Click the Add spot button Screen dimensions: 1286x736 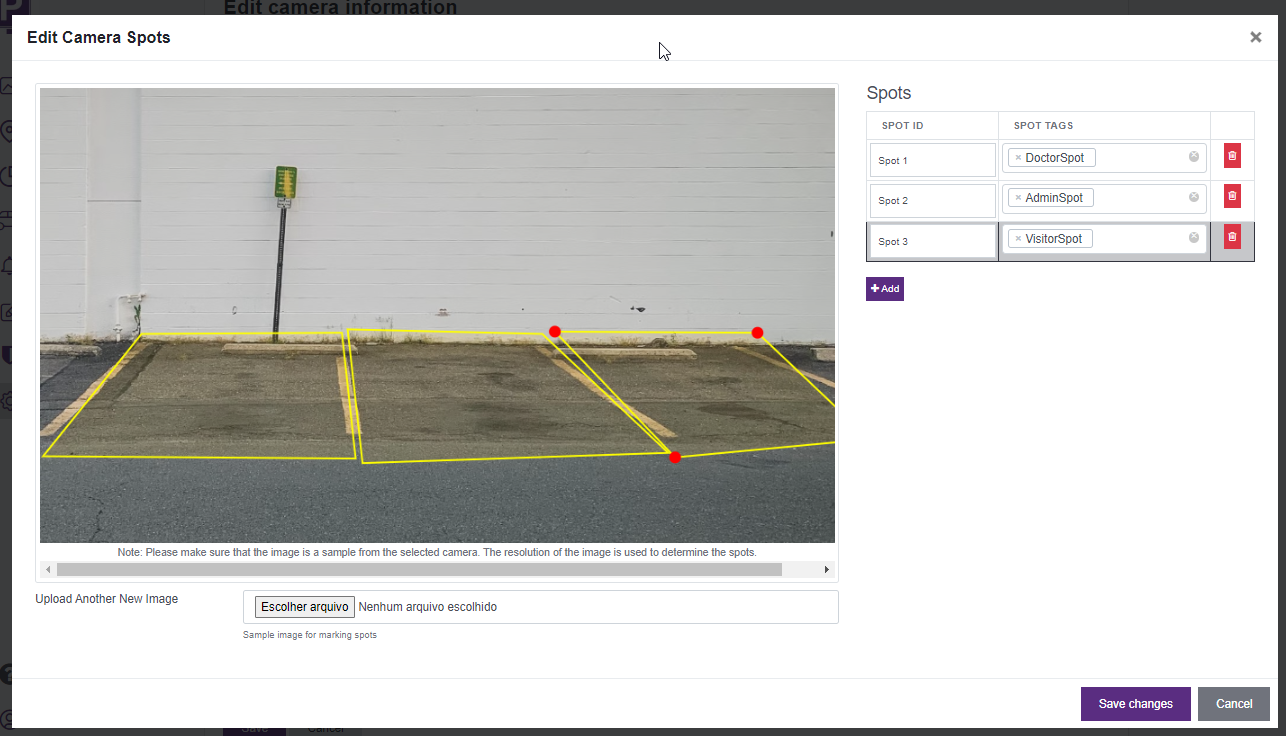pyautogui.click(x=884, y=289)
